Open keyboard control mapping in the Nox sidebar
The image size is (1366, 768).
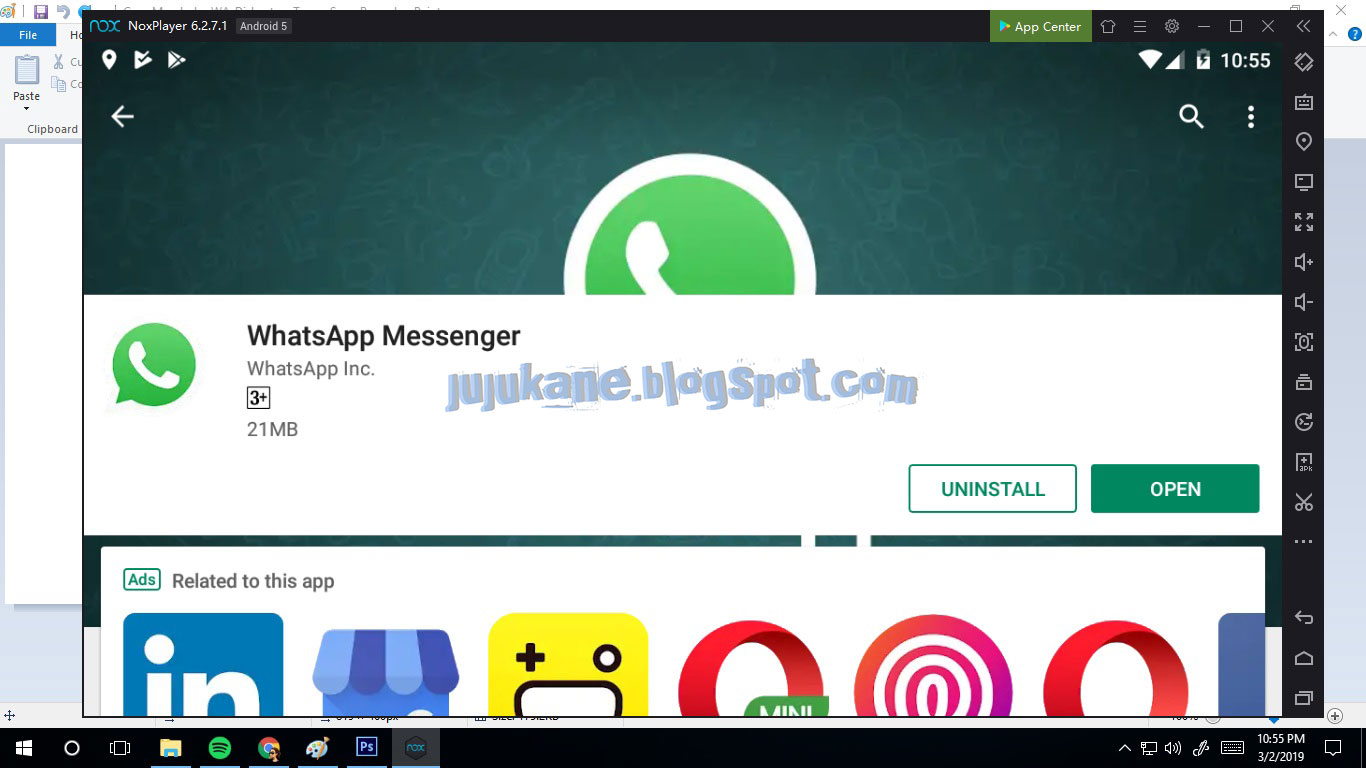1304,102
